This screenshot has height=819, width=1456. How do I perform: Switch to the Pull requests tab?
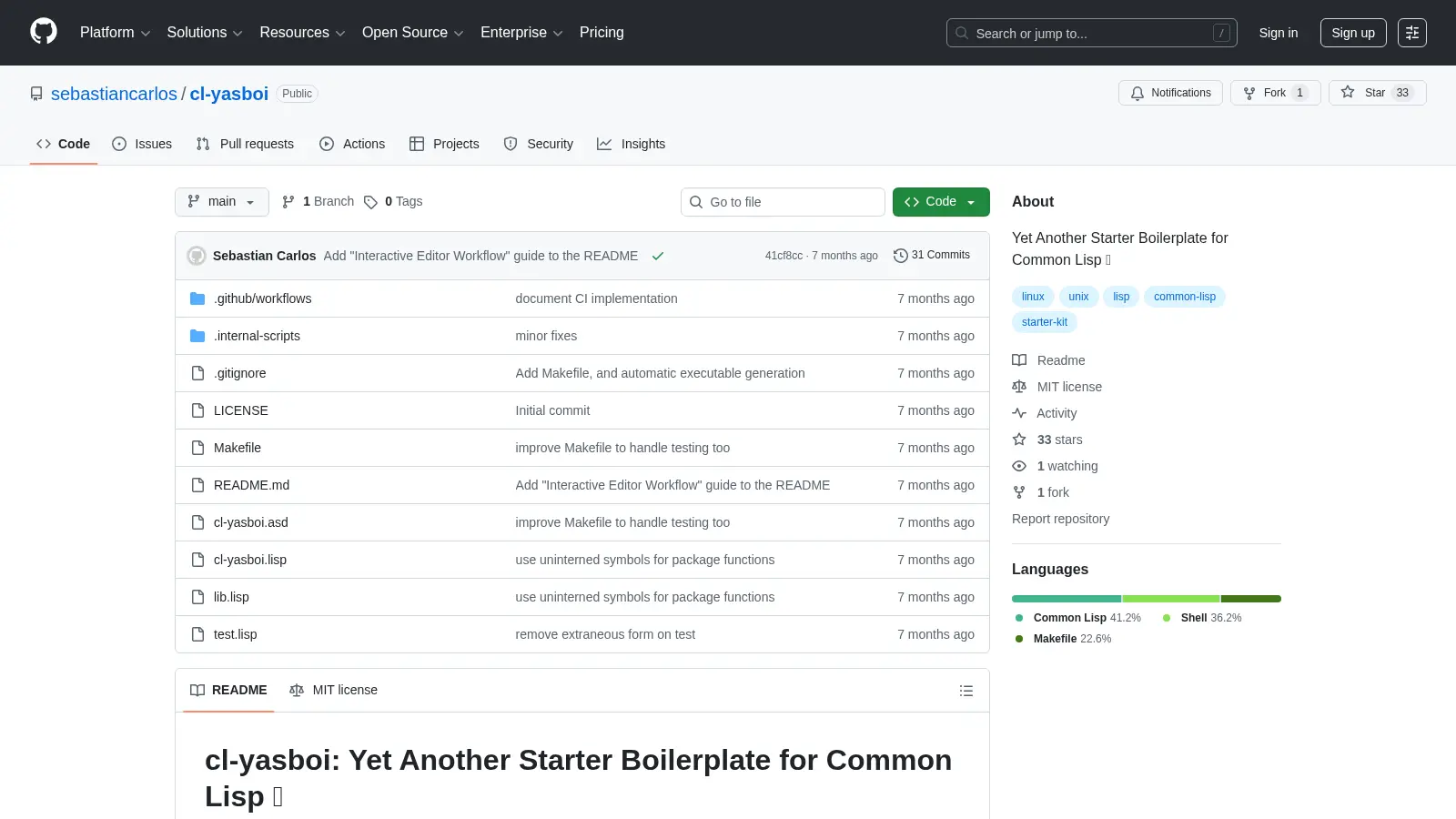(245, 144)
